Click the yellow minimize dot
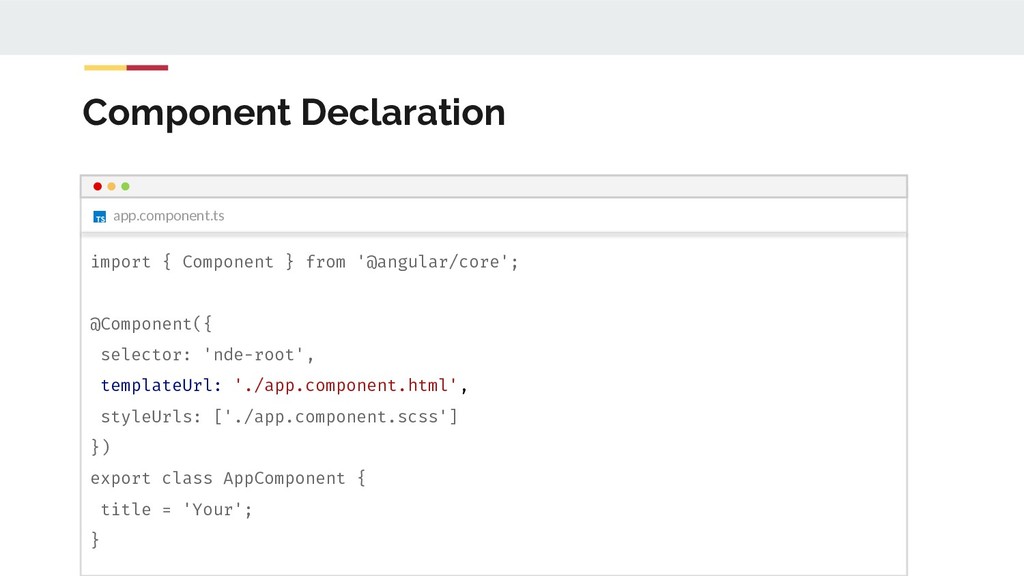The width and height of the screenshot is (1024, 576). [111, 186]
